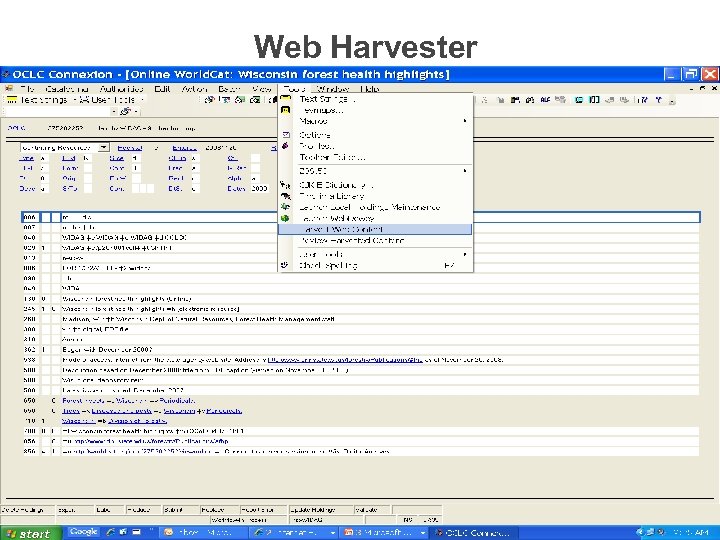Viewport: 720px width, 540px height.
Task: Open the Edit menu in the menu bar
Action: coord(162,89)
